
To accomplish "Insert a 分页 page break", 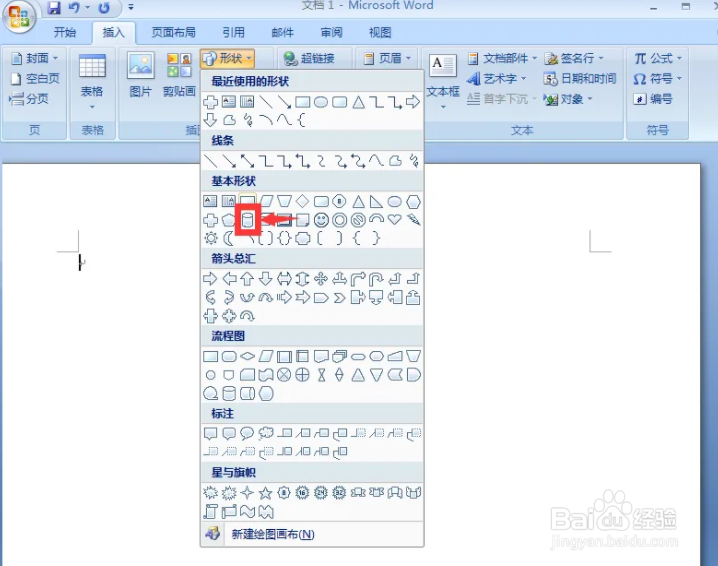I will tap(29, 98).
